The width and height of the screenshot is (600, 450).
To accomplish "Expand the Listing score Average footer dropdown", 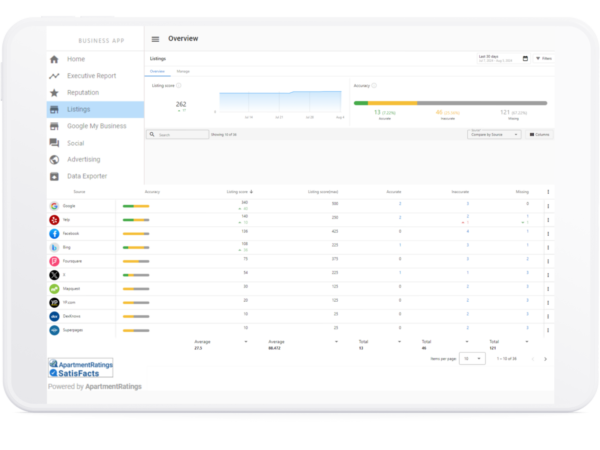I will 246,341.
